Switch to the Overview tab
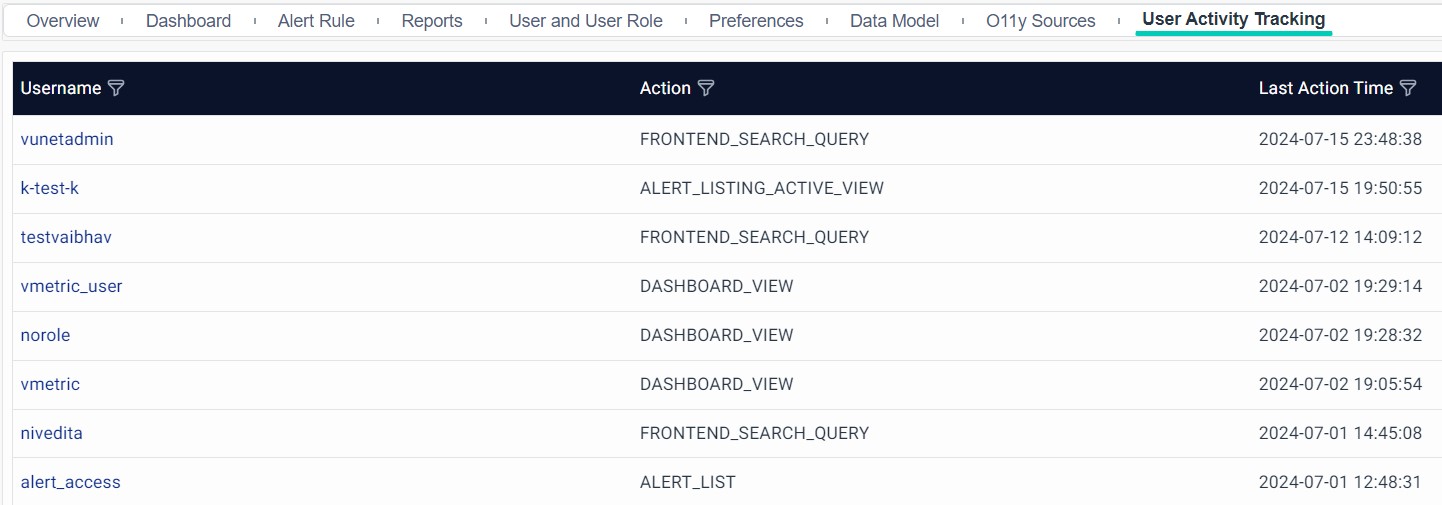 pyautogui.click(x=63, y=21)
